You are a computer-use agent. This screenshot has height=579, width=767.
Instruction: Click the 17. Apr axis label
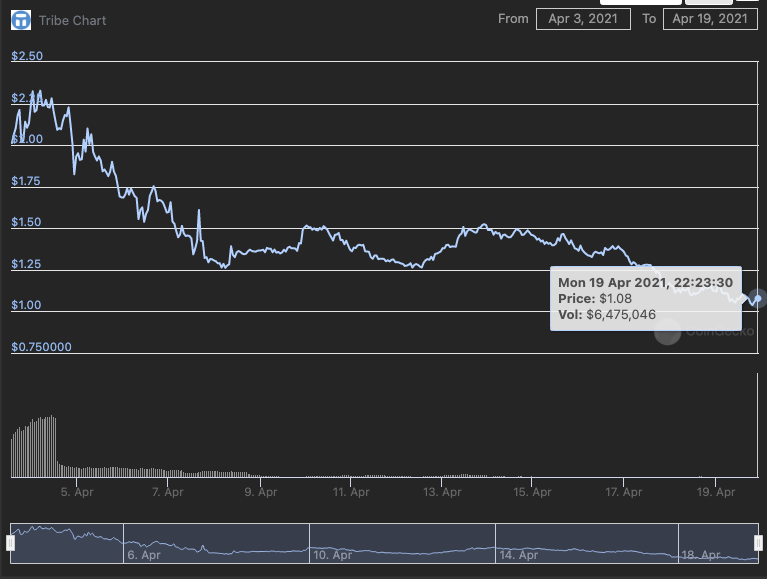(623, 492)
